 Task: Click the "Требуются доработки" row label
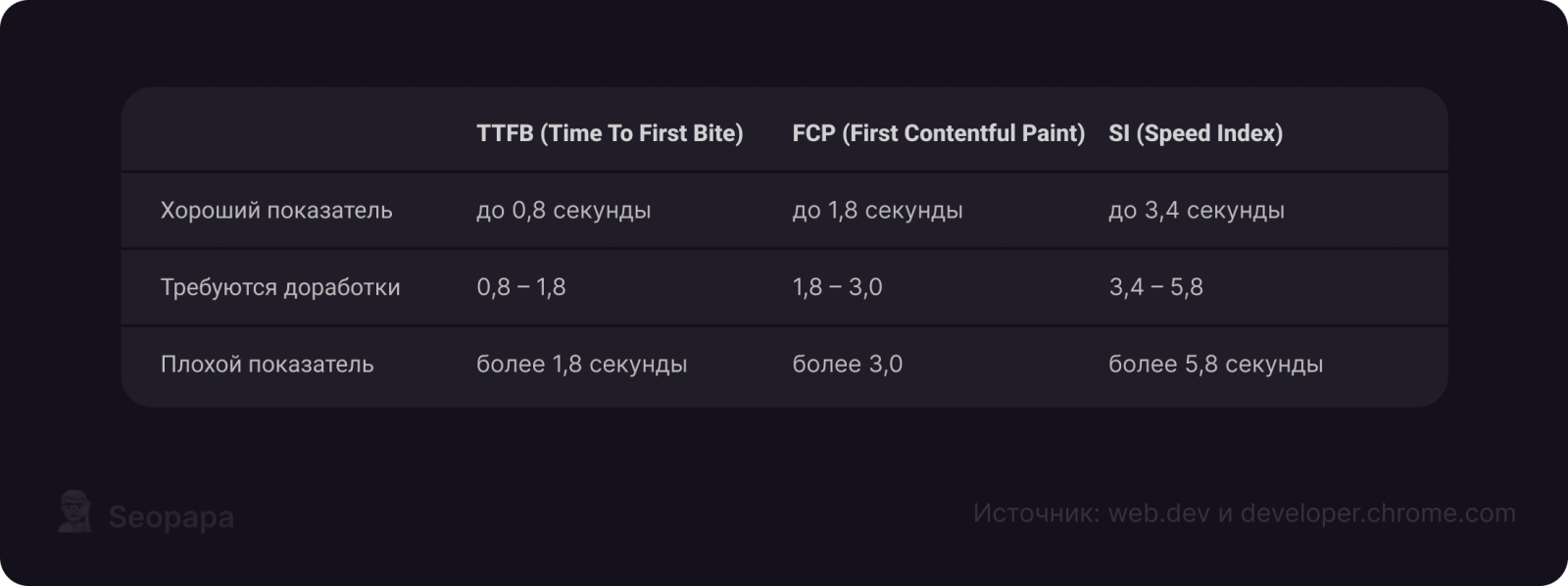click(x=280, y=287)
